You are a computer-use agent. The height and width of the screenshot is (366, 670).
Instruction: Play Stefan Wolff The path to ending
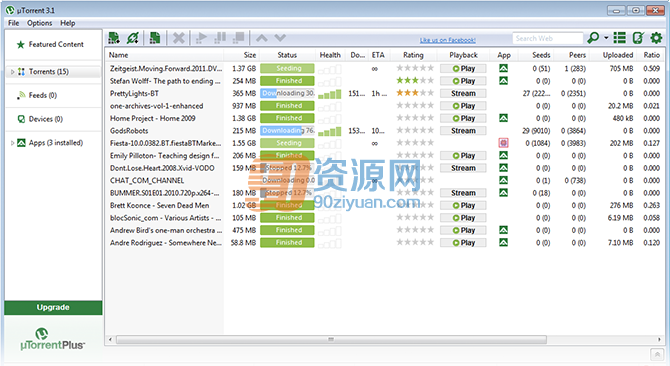pos(463,81)
